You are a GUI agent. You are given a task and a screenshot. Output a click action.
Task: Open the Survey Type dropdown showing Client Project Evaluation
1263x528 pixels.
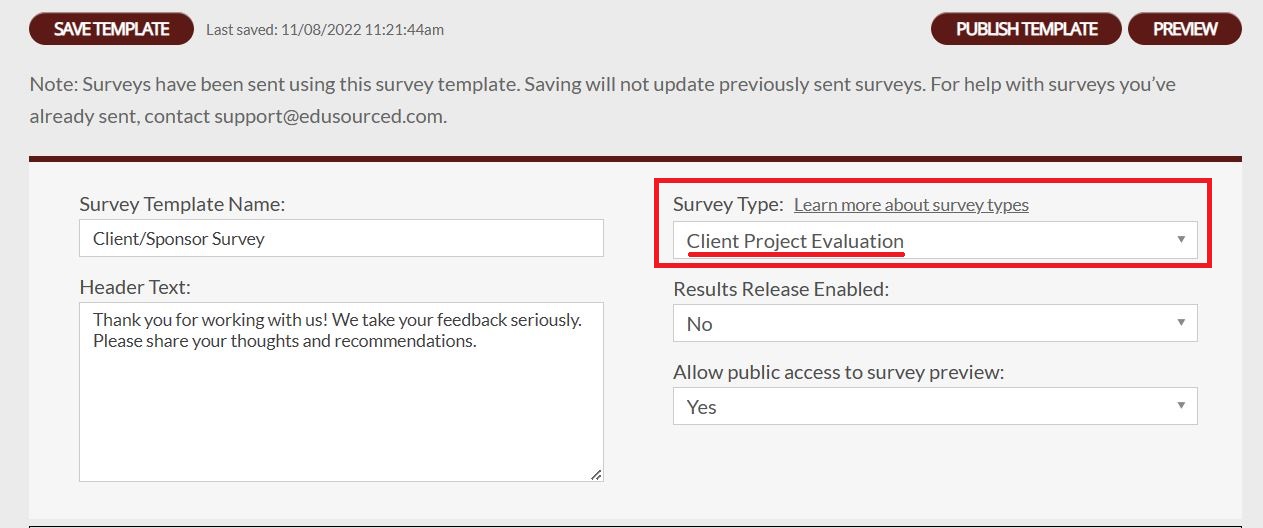click(x=935, y=240)
